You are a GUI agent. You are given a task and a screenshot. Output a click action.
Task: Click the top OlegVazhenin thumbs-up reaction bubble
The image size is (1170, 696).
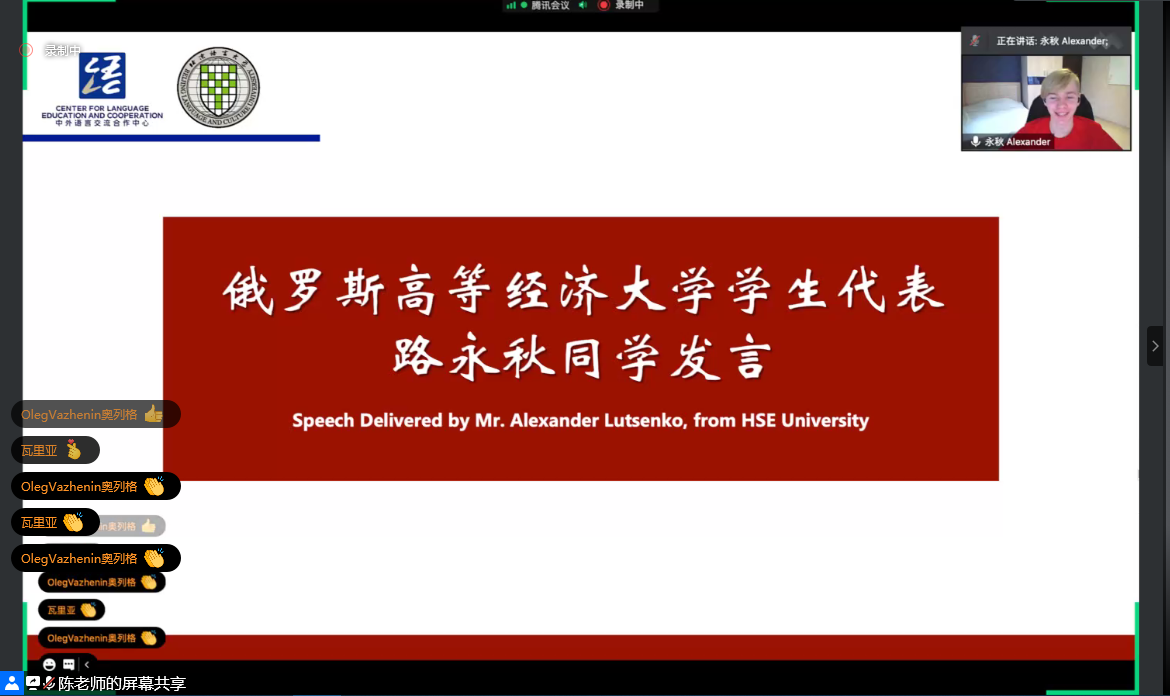click(x=95, y=414)
